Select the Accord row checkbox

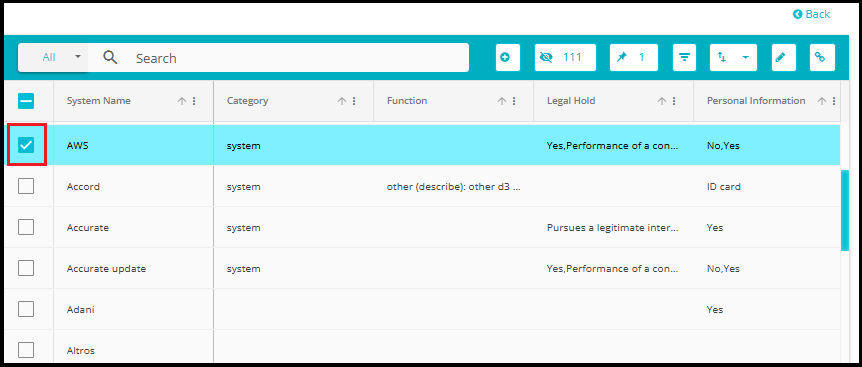26,186
